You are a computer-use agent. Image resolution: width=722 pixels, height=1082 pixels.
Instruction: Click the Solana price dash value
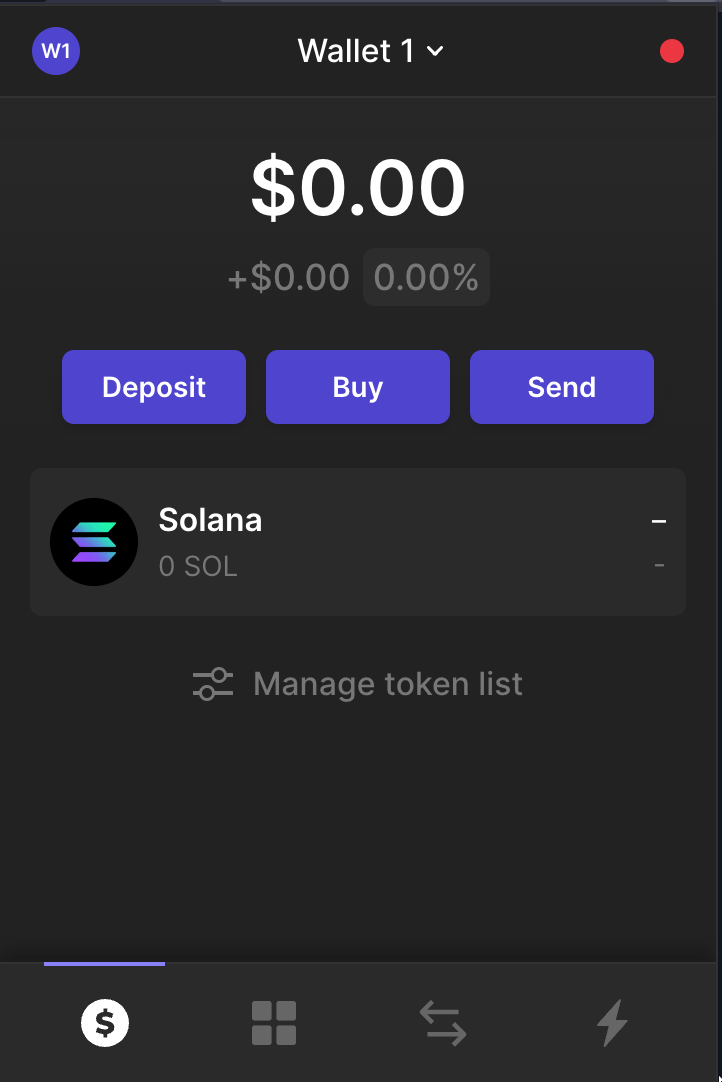[659, 521]
